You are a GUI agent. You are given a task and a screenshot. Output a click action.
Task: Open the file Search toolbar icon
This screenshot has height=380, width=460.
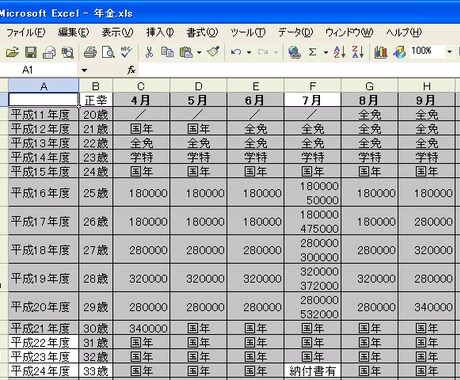tap(68, 52)
